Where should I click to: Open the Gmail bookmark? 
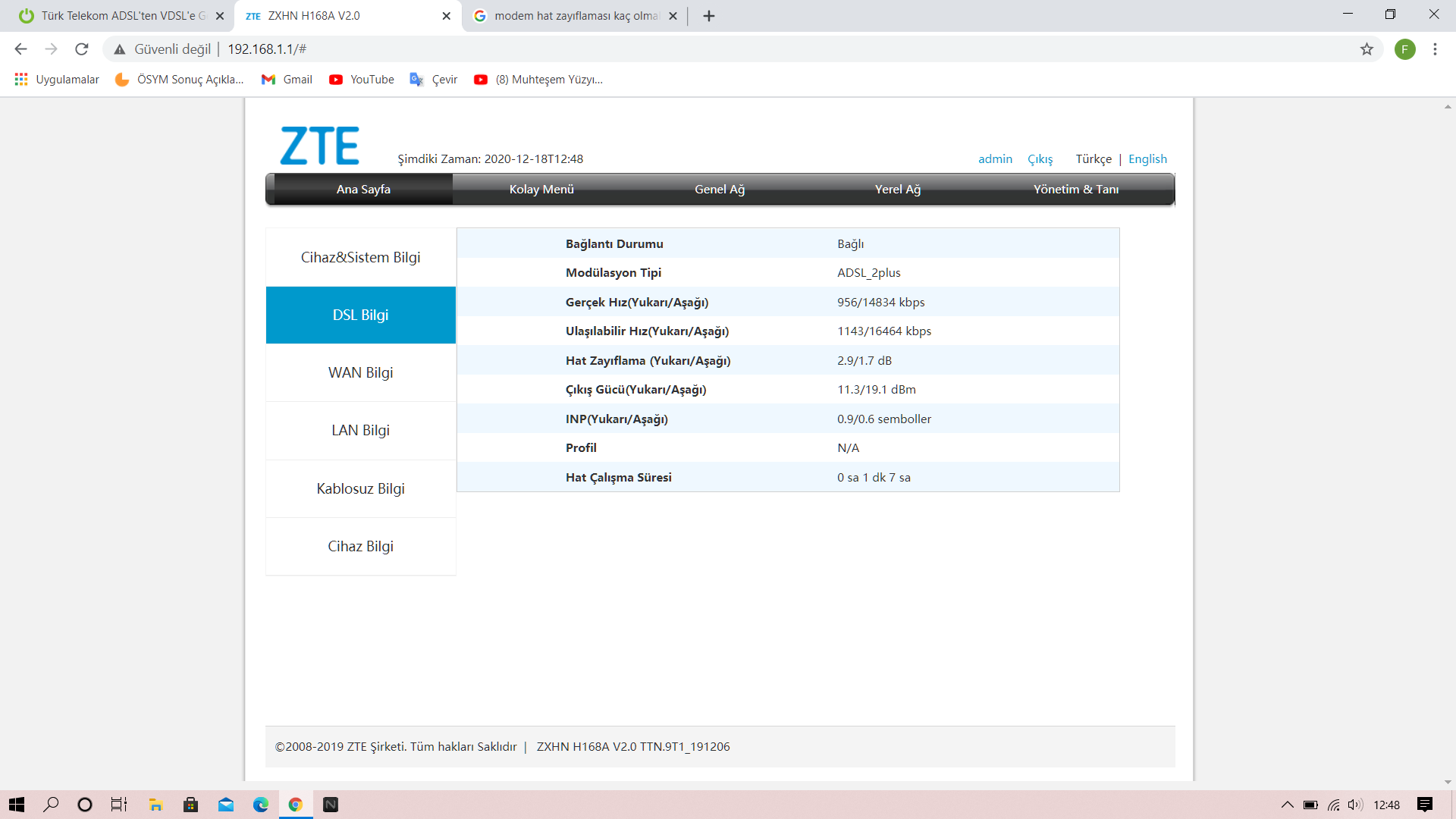(287, 80)
